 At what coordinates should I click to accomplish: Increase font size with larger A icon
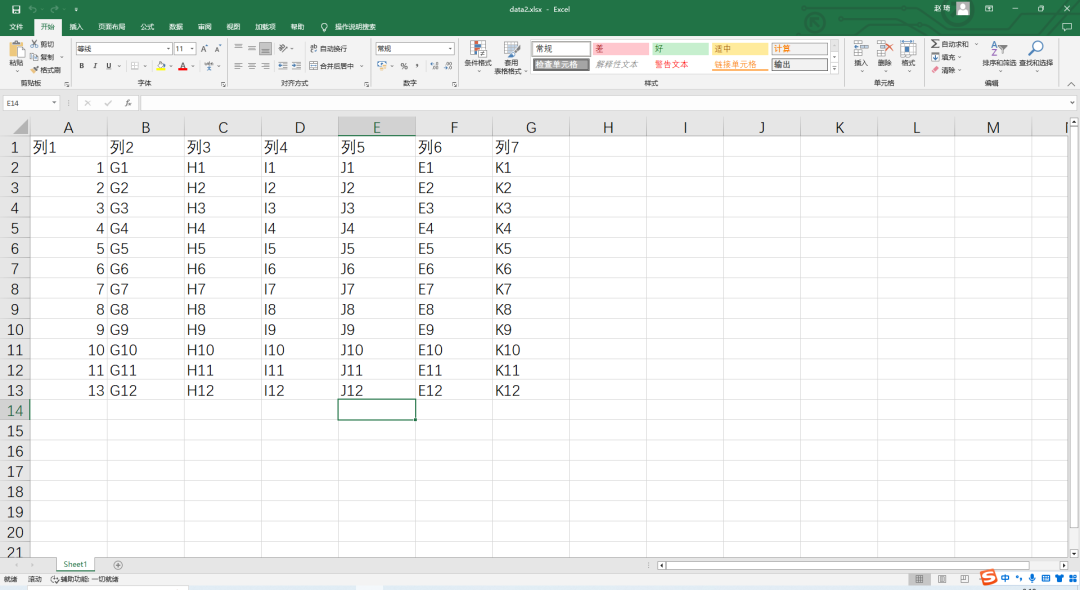click(204, 49)
